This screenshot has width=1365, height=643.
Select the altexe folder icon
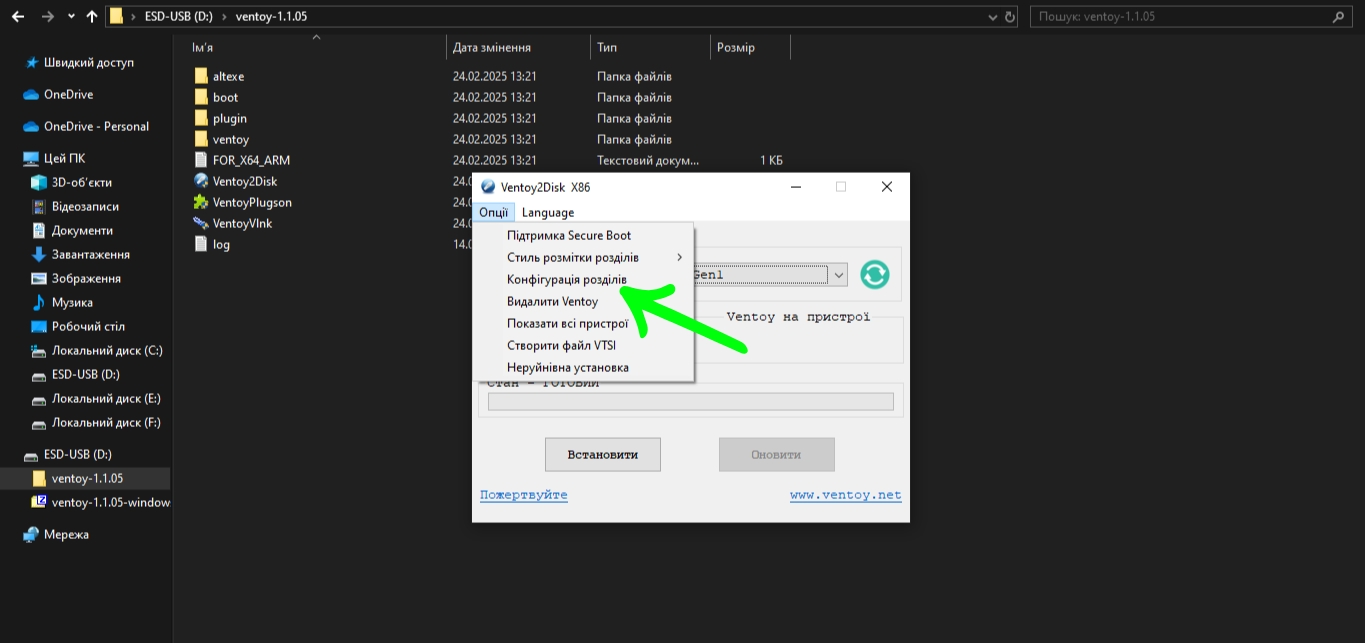click(x=201, y=76)
